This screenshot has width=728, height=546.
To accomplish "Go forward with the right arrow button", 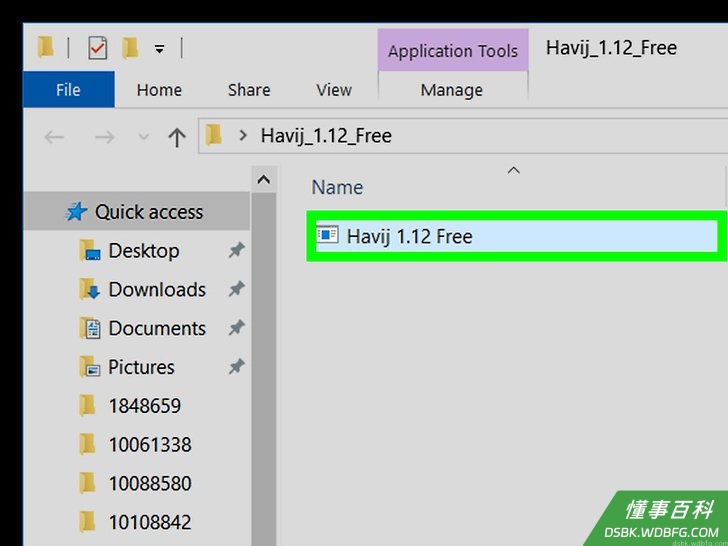I will pyautogui.click(x=104, y=137).
